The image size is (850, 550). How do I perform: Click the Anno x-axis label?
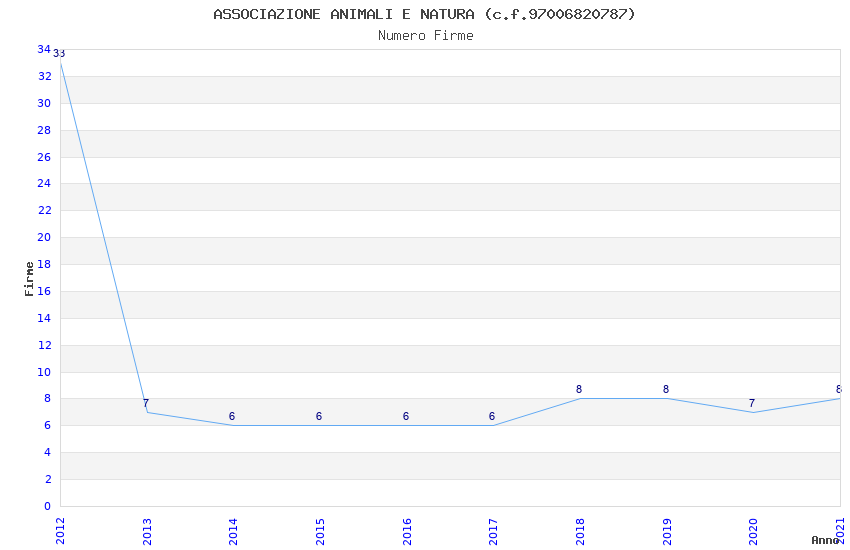(825, 540)
